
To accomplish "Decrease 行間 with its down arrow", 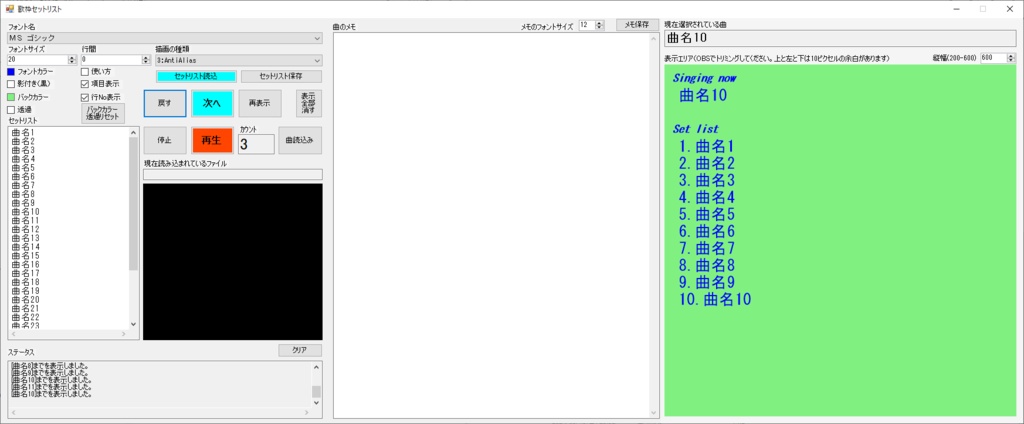I will (x=146, y=63).
